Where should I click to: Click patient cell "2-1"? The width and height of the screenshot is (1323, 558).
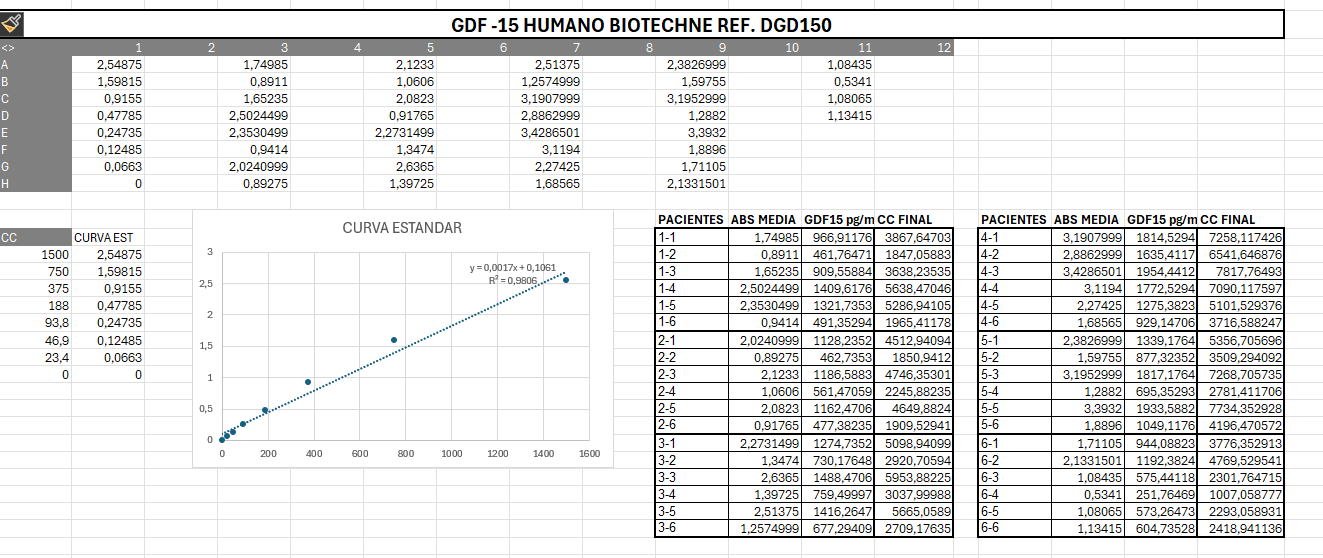[x=692, y=339]
